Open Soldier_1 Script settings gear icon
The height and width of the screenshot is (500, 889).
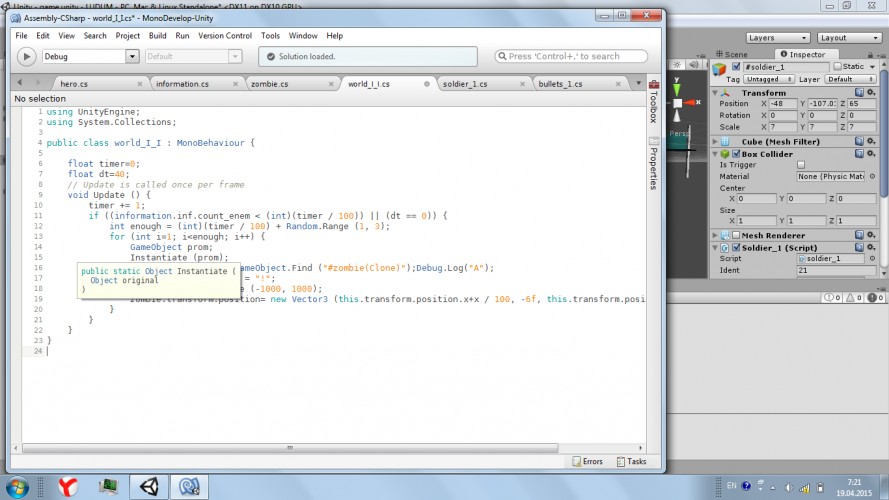coord(871,247)
